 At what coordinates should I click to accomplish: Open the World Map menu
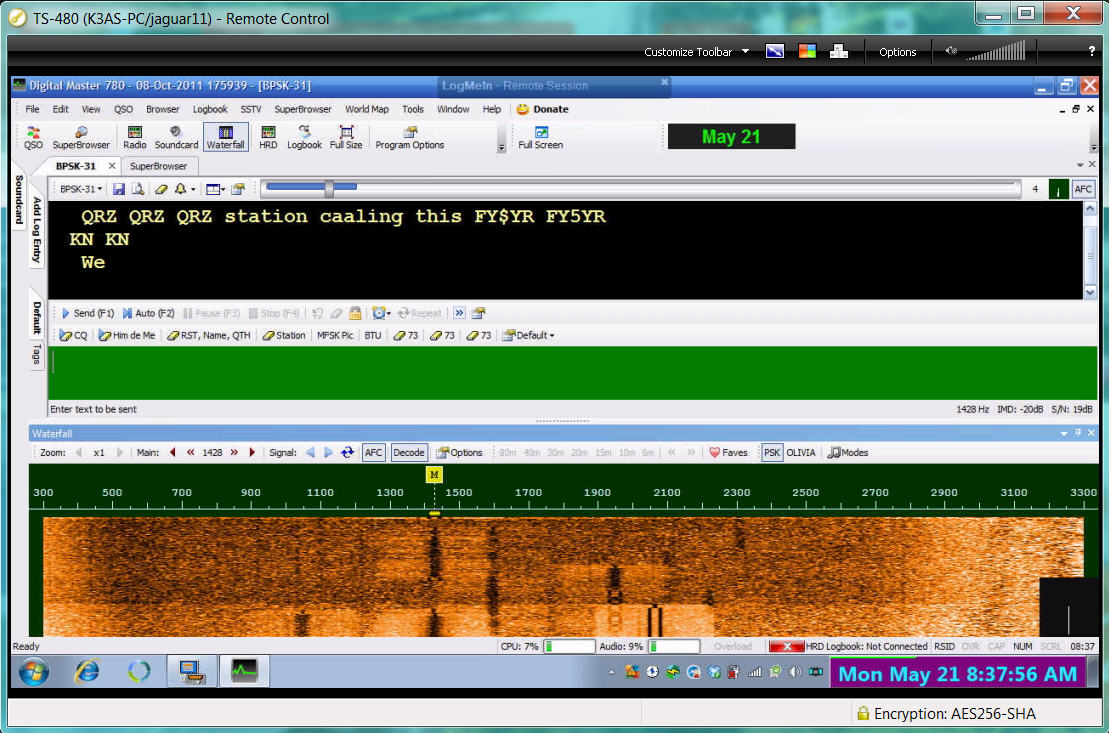pos(366,109)
